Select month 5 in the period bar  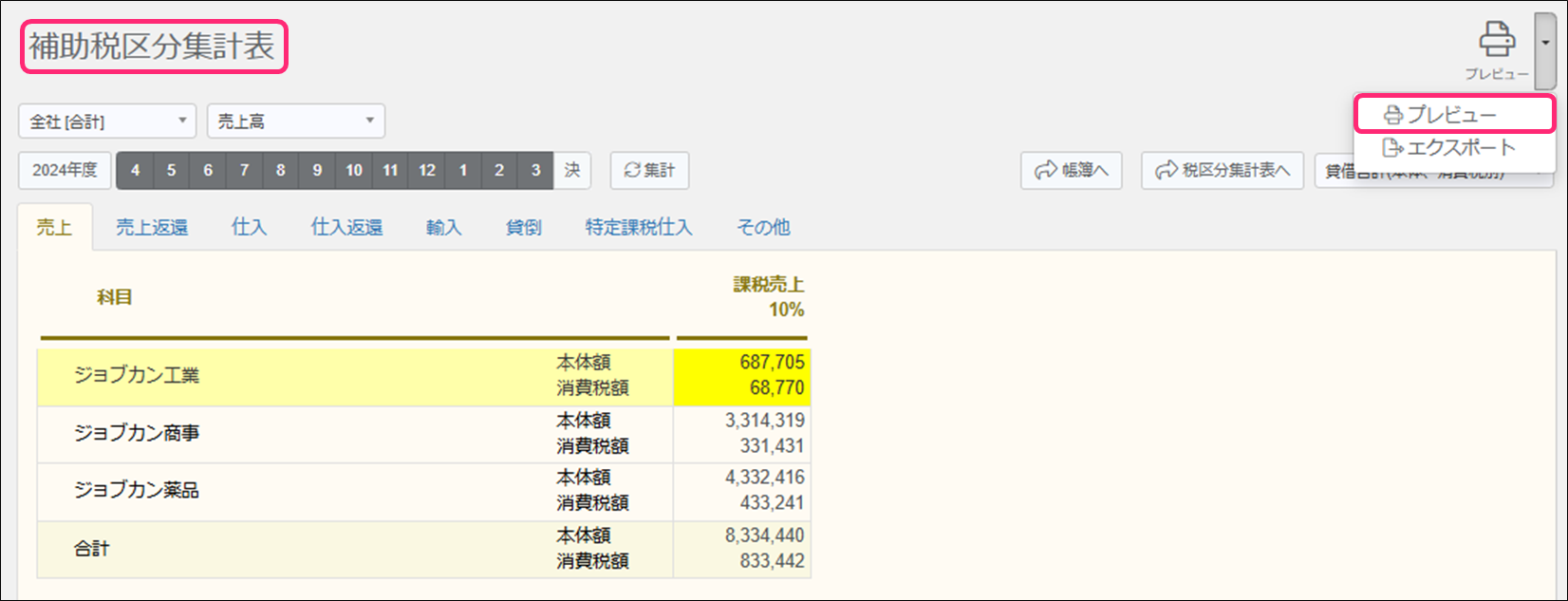[171, 170]
